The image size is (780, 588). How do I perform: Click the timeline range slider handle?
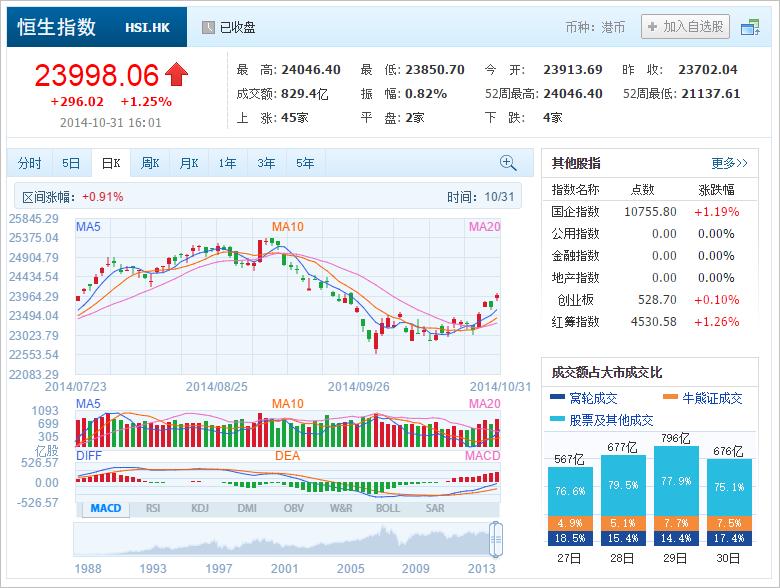coord(495,539)
